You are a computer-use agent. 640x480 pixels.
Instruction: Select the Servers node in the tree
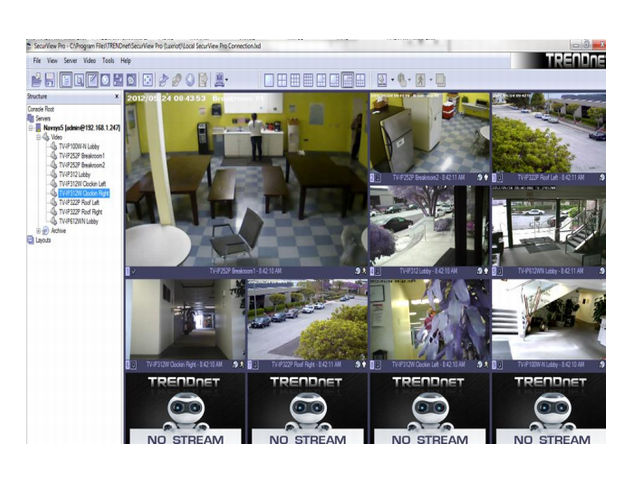coord(43,118)
